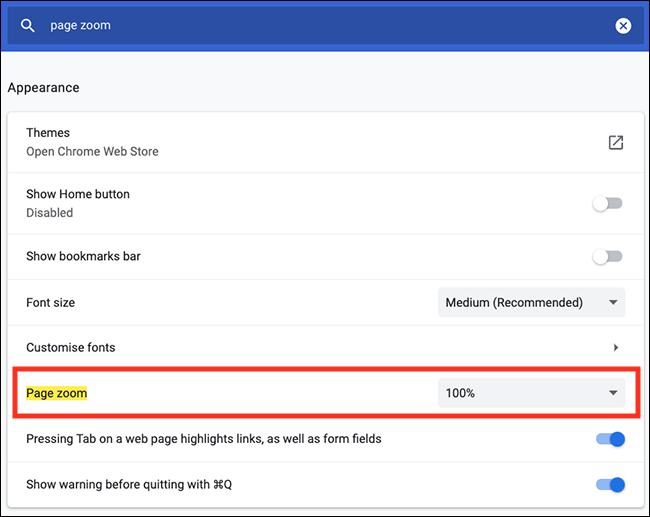
Task: Click the Show Home button label
Action: (78, 194)
